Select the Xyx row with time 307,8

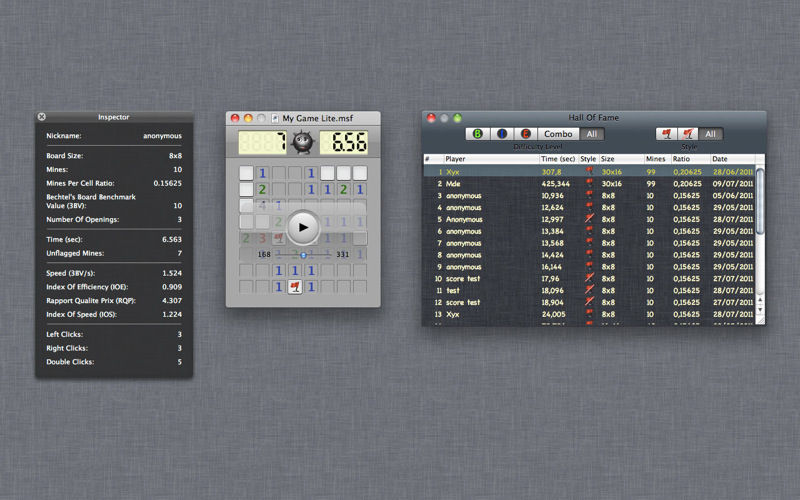(x=589, y=172)
